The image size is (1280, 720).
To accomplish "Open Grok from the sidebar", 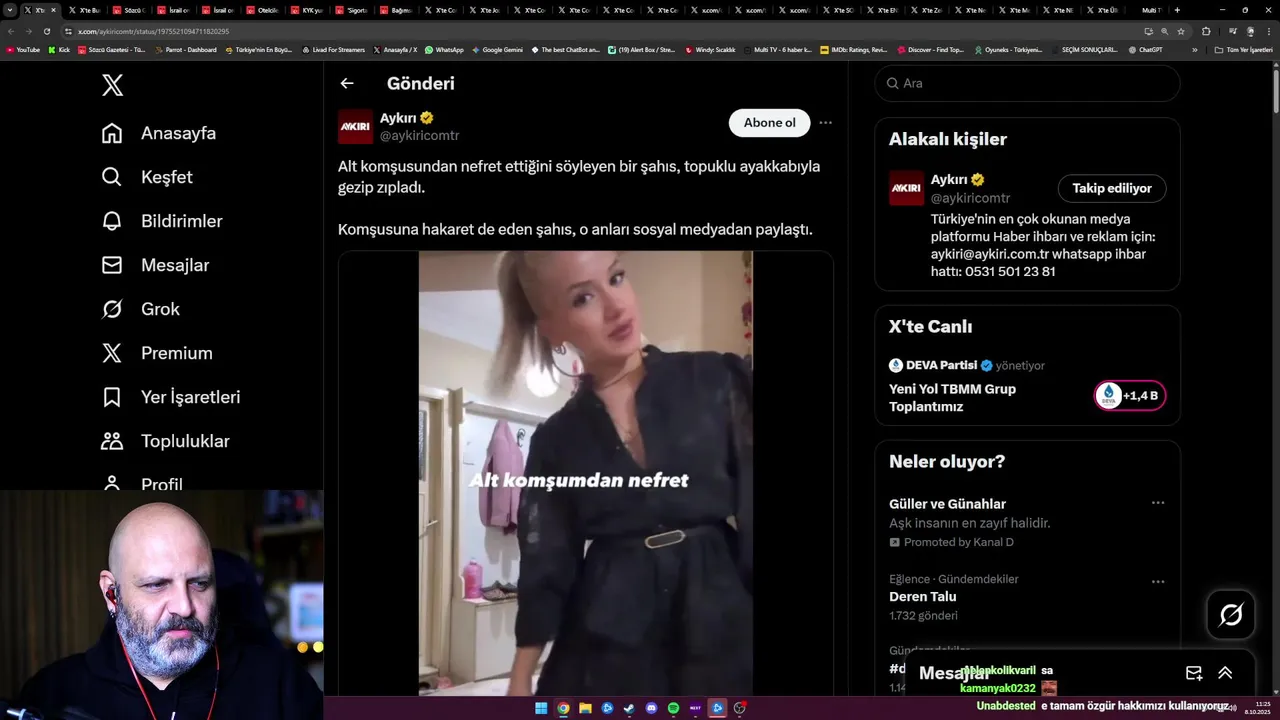I will pos(140,309).
